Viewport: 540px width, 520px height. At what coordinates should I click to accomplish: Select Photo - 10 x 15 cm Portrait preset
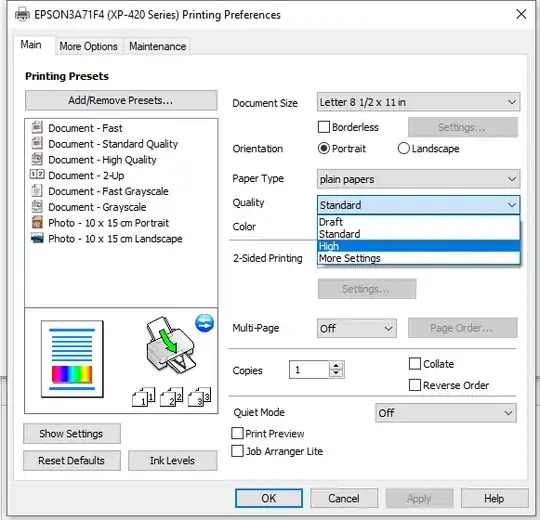pyautogui.click(x=108, y=223)
